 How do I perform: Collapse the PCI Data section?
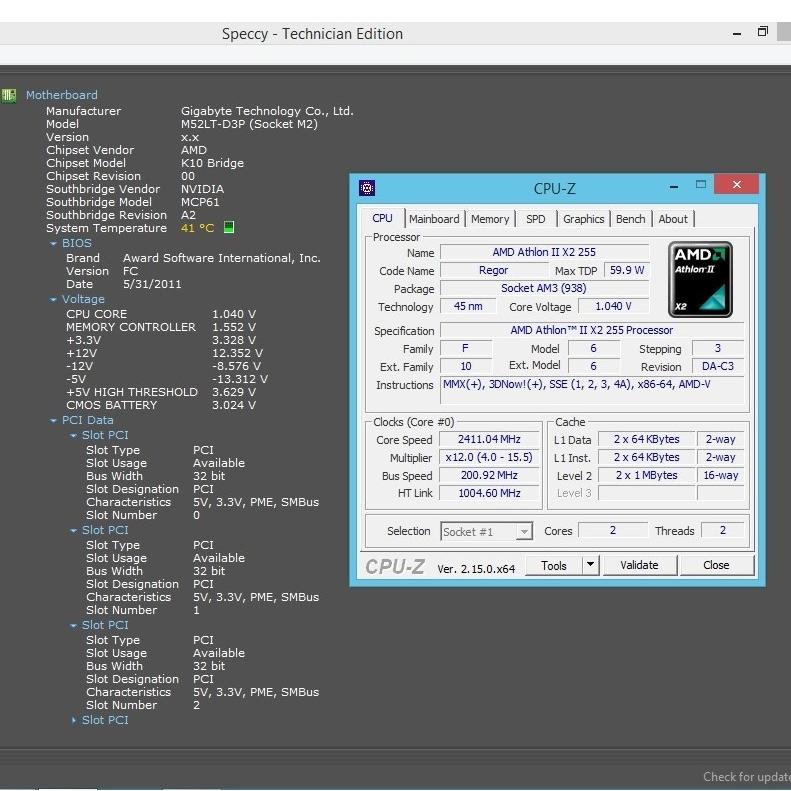tap(53, 421)
